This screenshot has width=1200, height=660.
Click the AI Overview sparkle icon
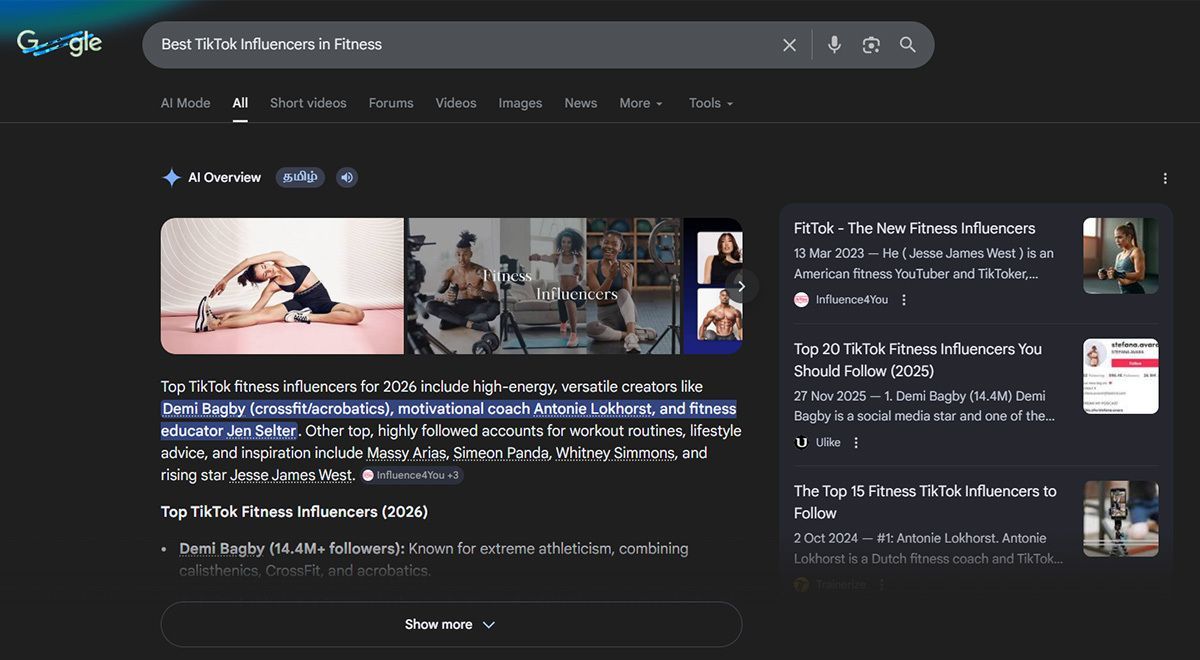pyautogui.click(x=171, y=178)
